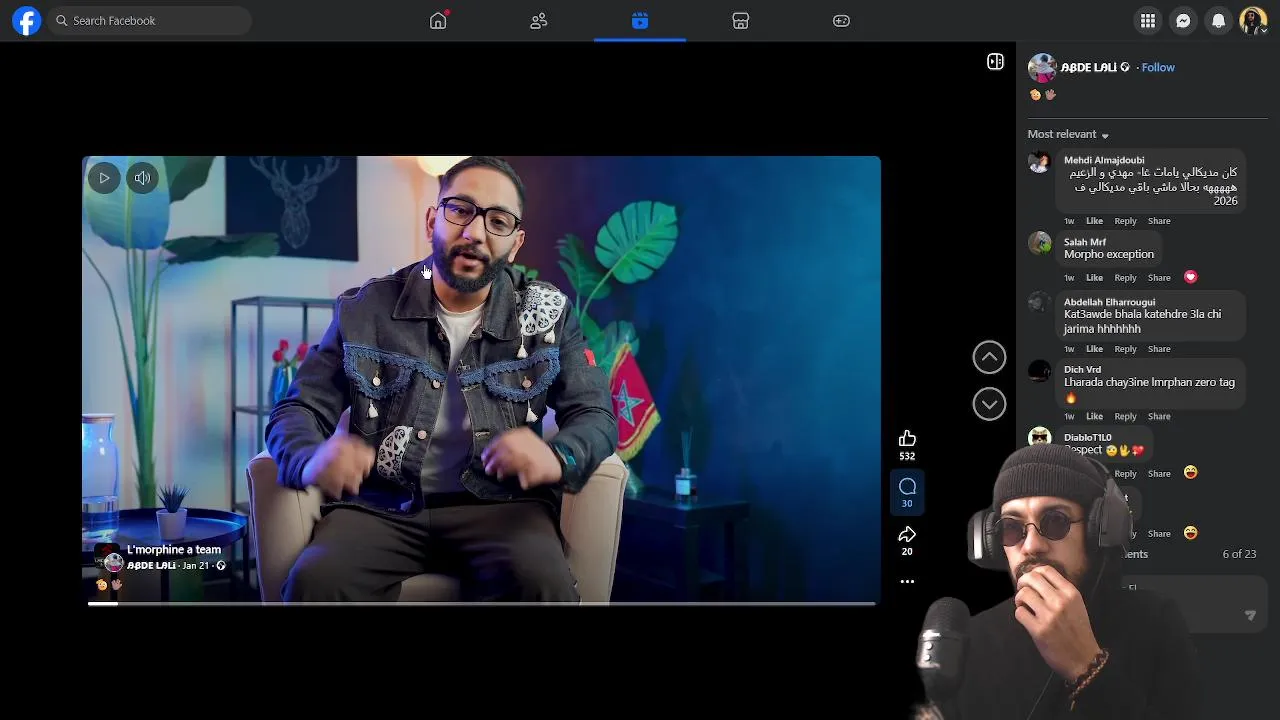Open the reel more options menu
The image size is (1280, 720).
click(x=907, y=581)
